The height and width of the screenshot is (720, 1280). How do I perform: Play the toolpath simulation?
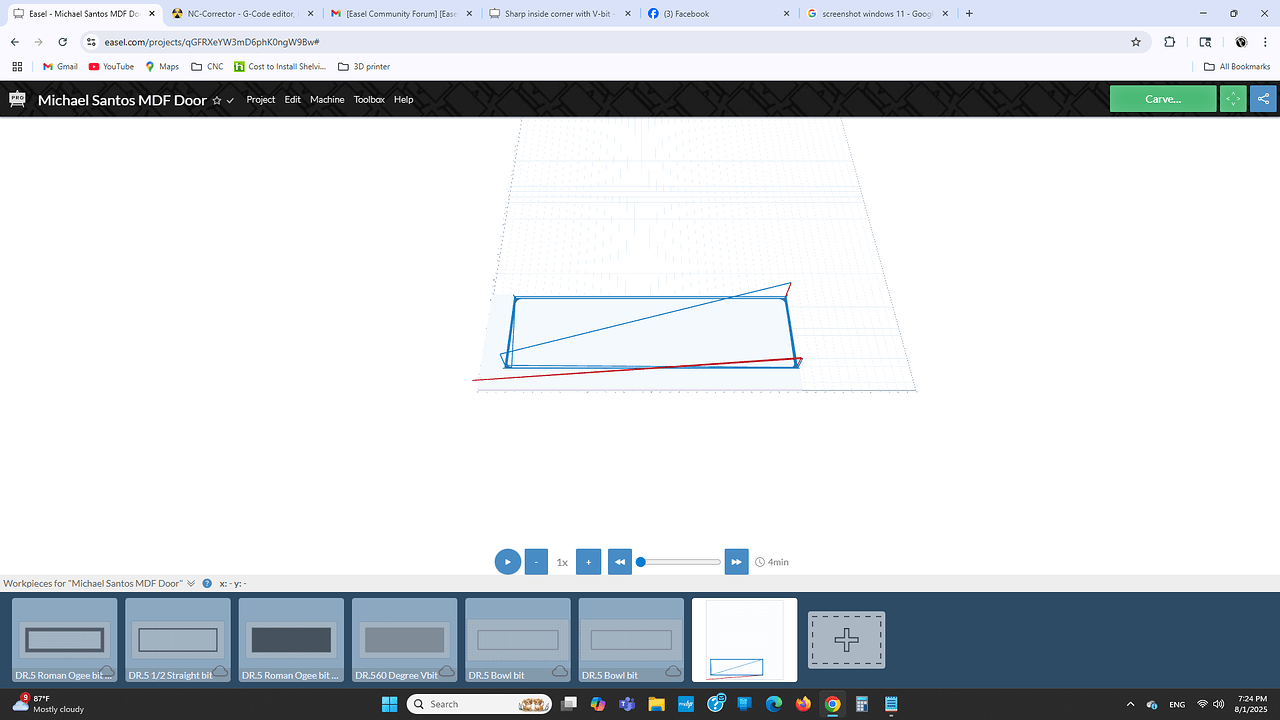pos(507,561)
